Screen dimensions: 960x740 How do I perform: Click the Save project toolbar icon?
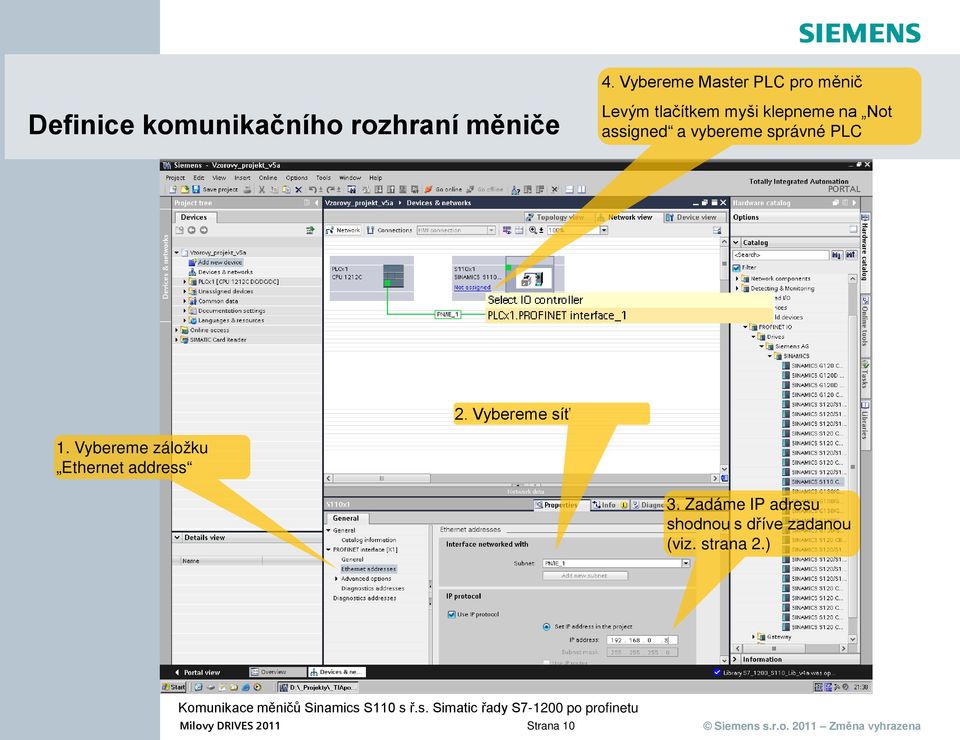click(x=196, y=190)
